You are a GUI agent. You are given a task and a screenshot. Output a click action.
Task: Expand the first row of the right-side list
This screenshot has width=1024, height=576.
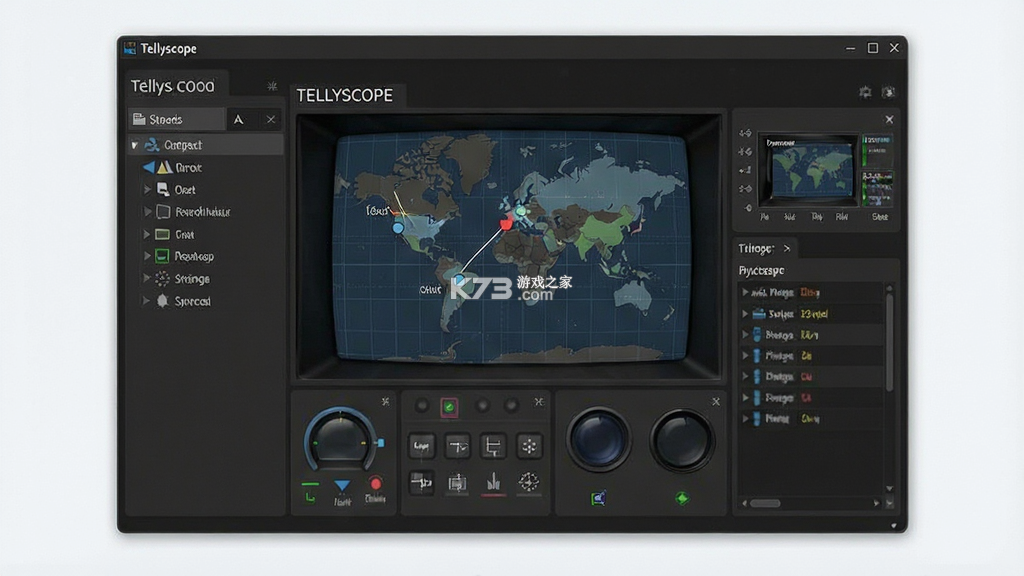tap(744, 293)
